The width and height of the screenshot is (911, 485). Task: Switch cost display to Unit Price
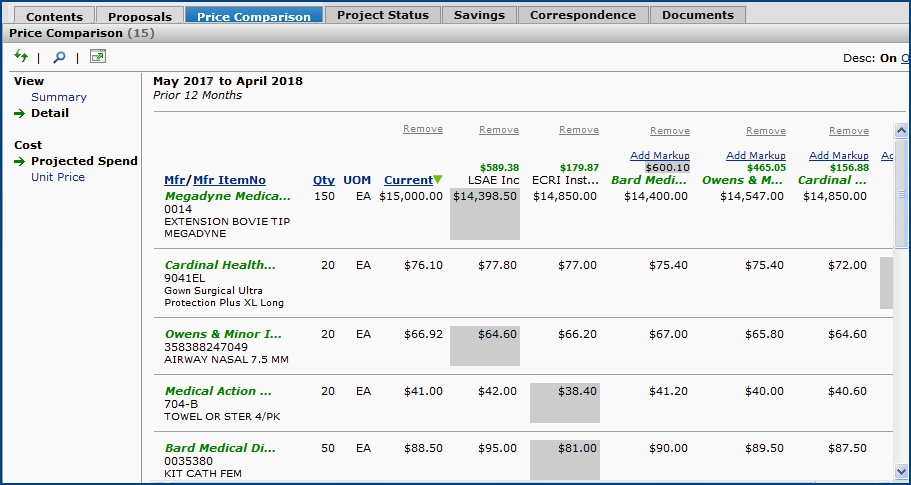[58, 177]
